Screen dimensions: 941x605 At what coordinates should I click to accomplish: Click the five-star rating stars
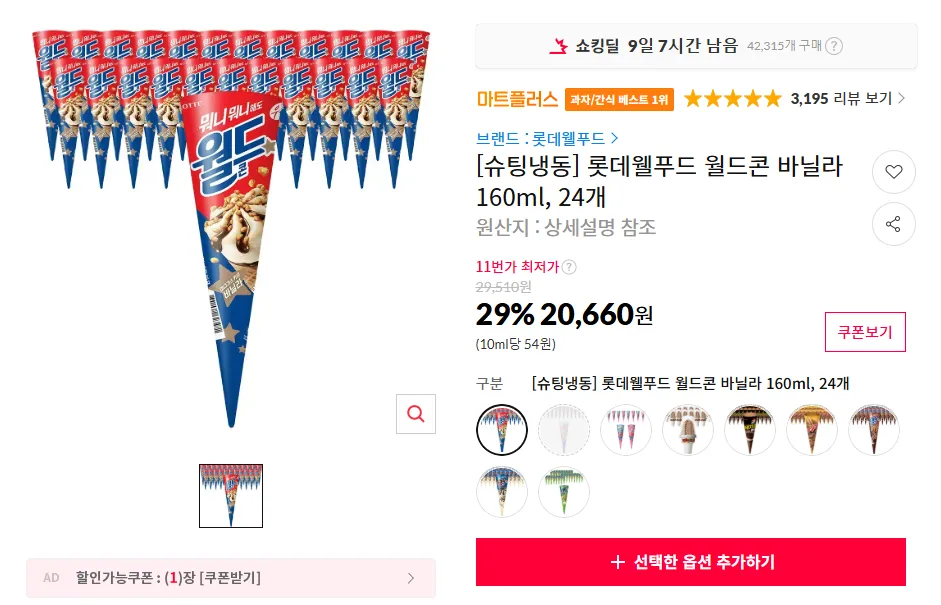(x=733, y=98)
